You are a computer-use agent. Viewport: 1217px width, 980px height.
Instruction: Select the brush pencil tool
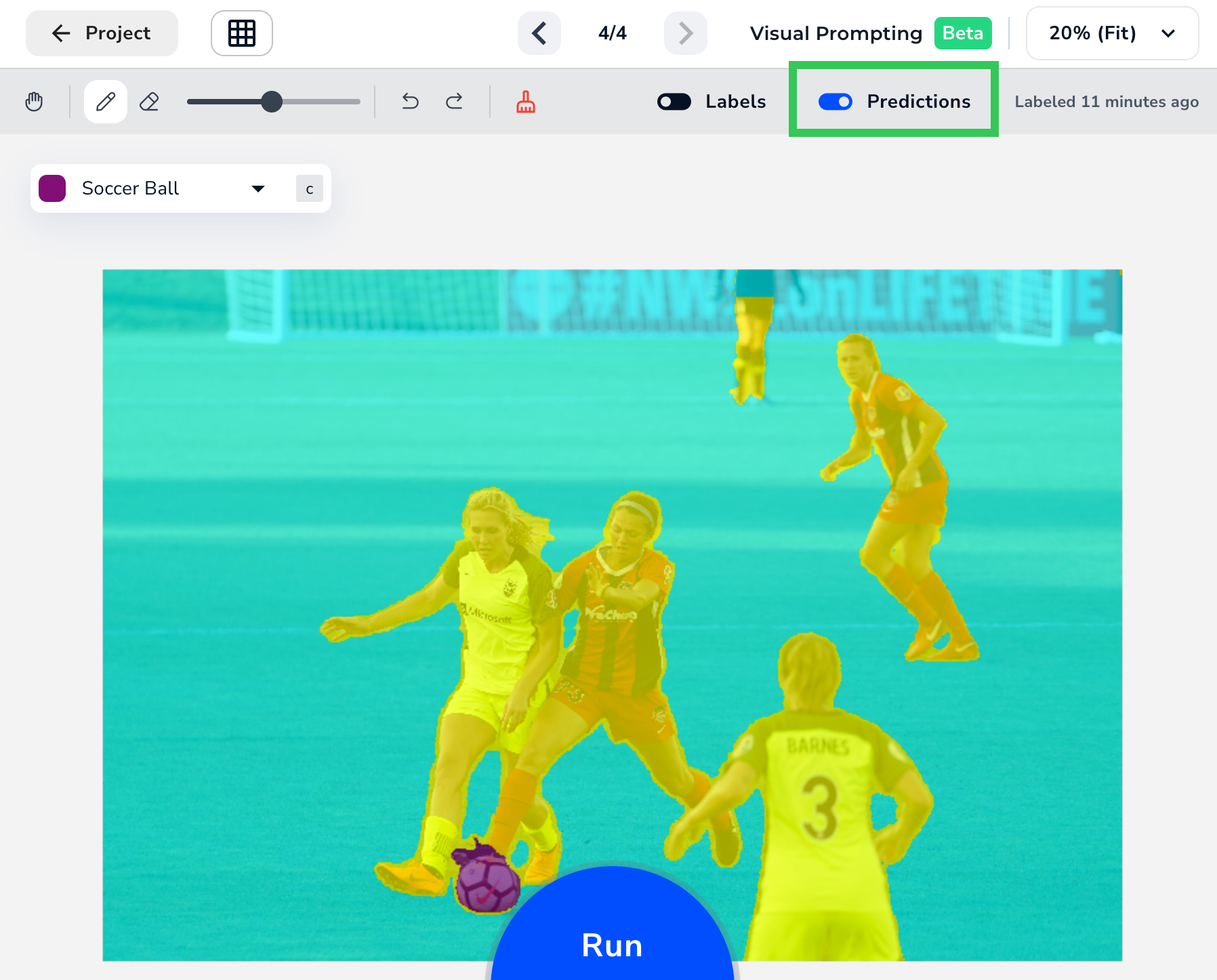point(106,102)
